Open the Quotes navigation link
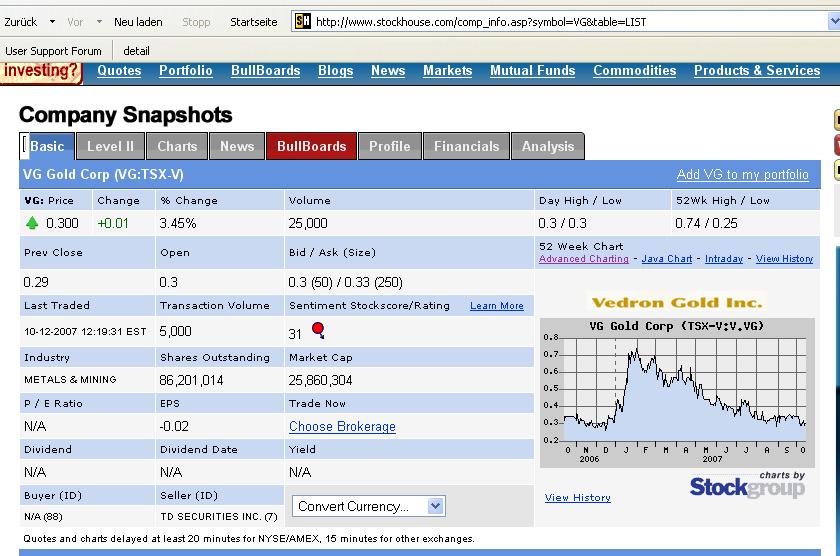This screenshot has height=556, width=840. click(x=119, y=71)
